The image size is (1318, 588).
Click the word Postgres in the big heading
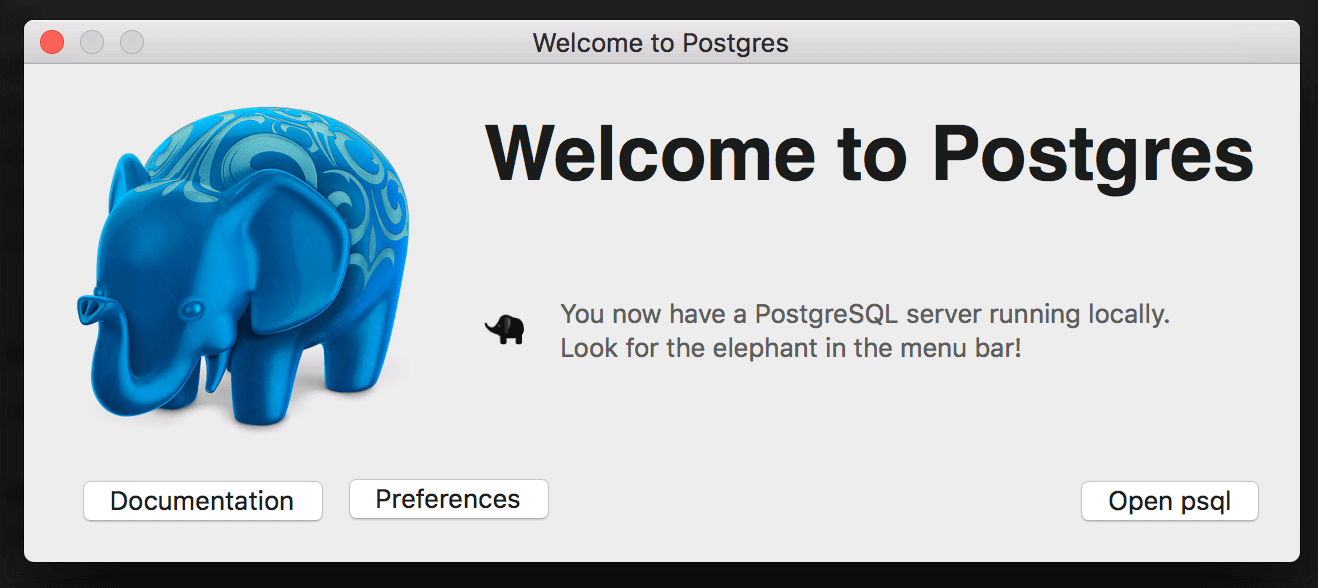1093,156
